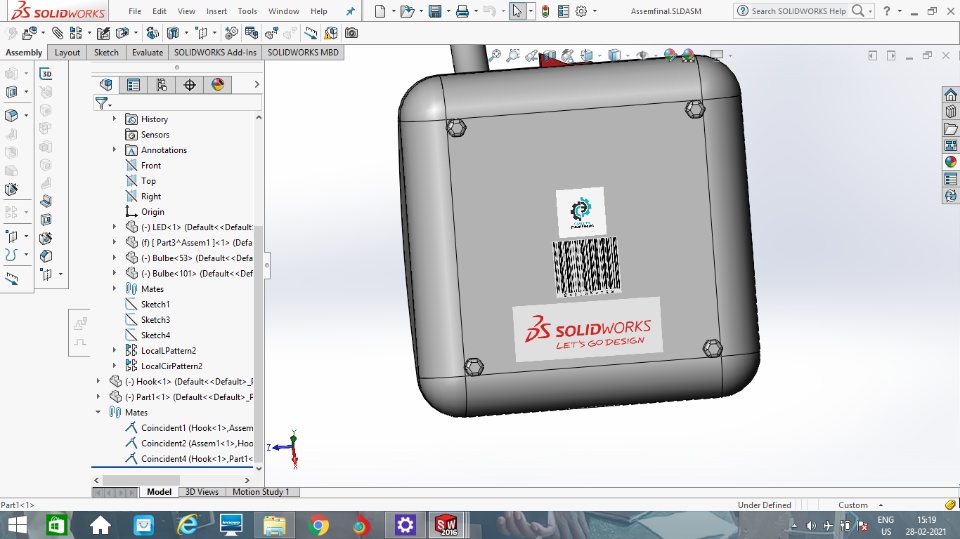
Task: Select the arrow Select tool
Action: [x=517, y=11]
